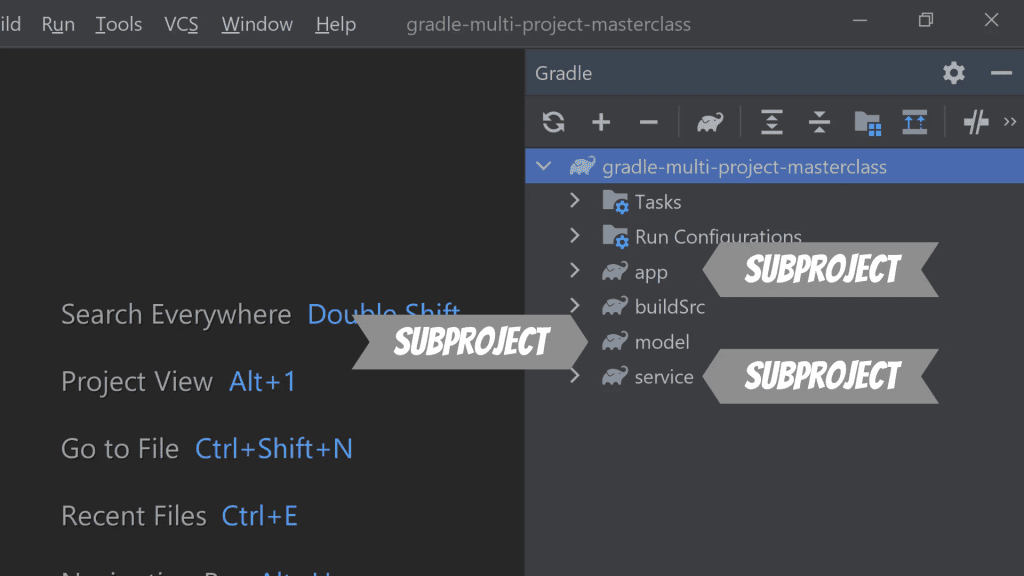
Task: Collapse the gradle-multi-project-masterclass root node
Action: [x=543, y=166]
